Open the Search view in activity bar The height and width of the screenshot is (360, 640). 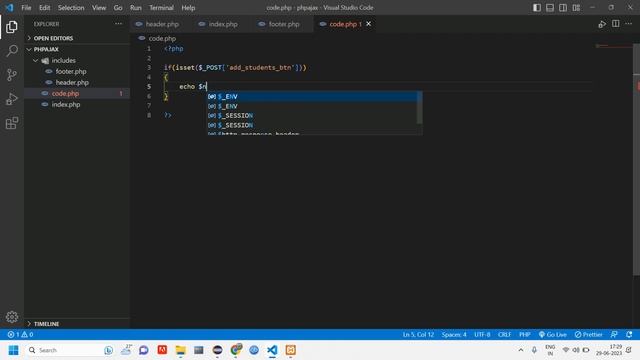pos(11,51)
